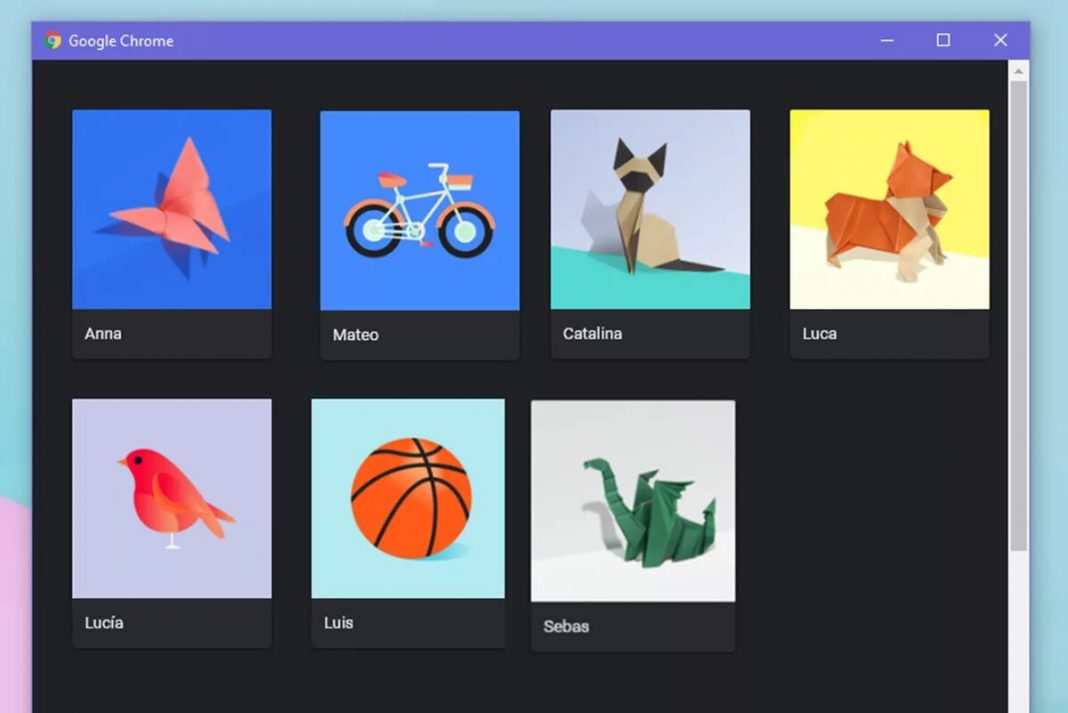Choose Sebas's green dragon avatar

pos(633,499)
